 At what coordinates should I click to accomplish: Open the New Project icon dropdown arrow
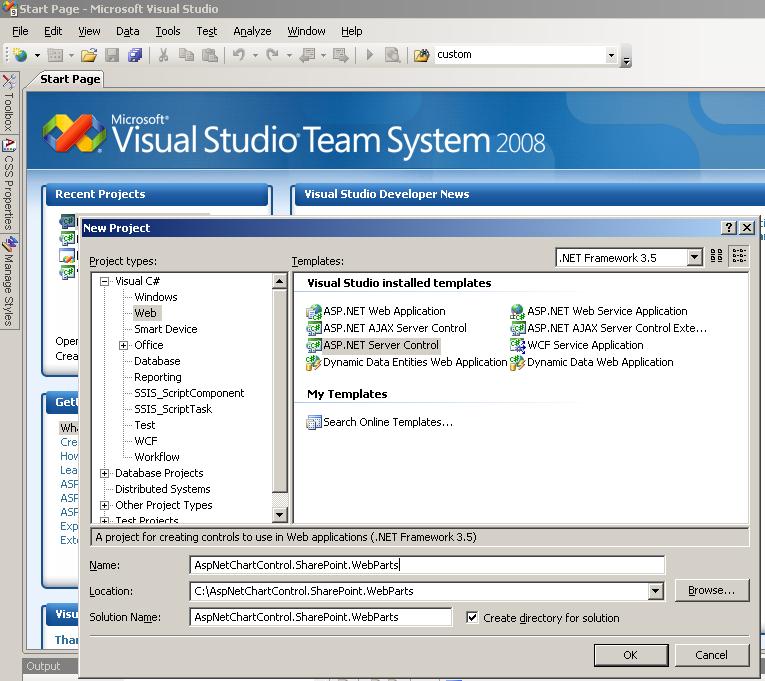pyautogui.click(x=37, y=55)
